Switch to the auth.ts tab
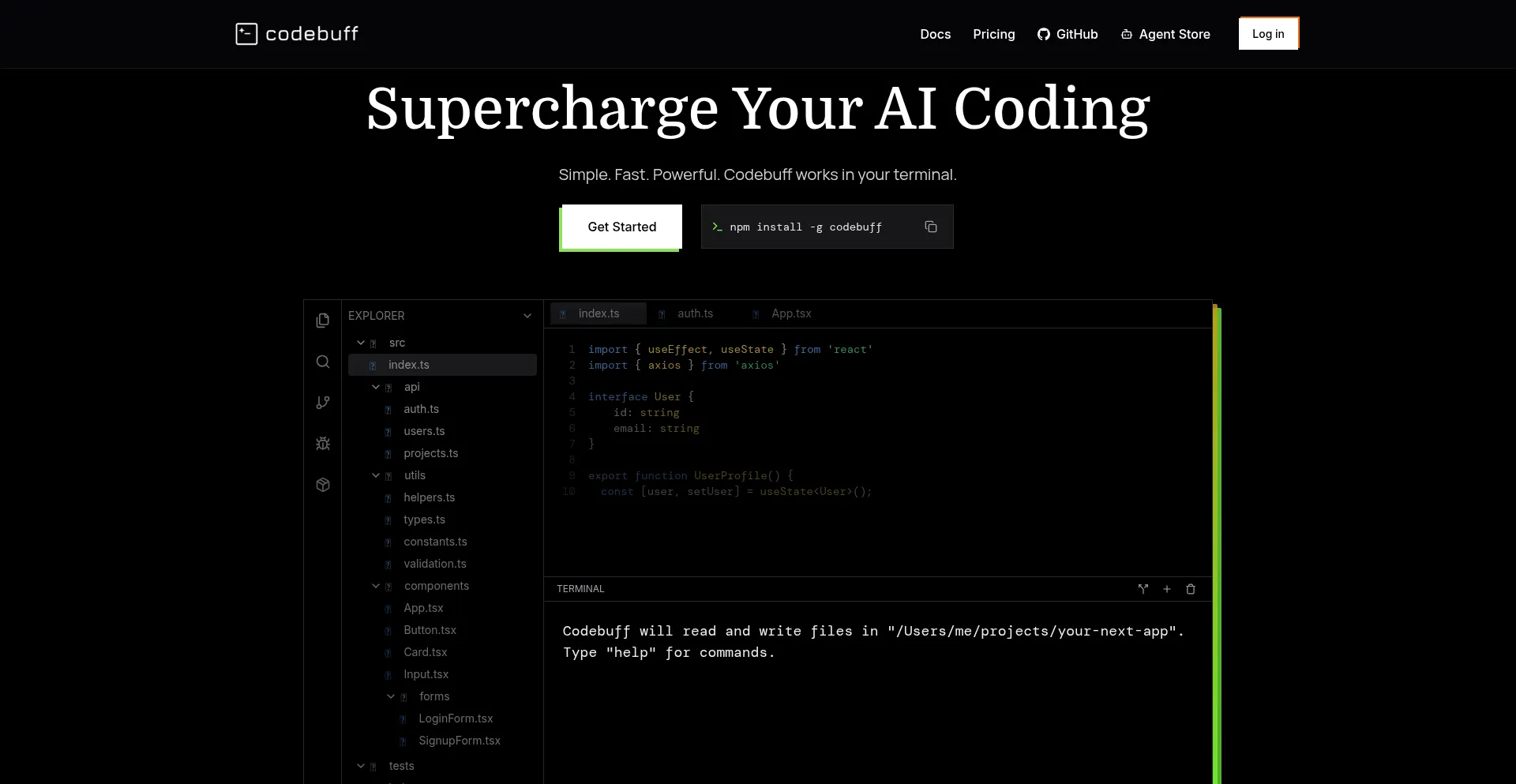The image size is (1516, 784). [x=694, y=313]
